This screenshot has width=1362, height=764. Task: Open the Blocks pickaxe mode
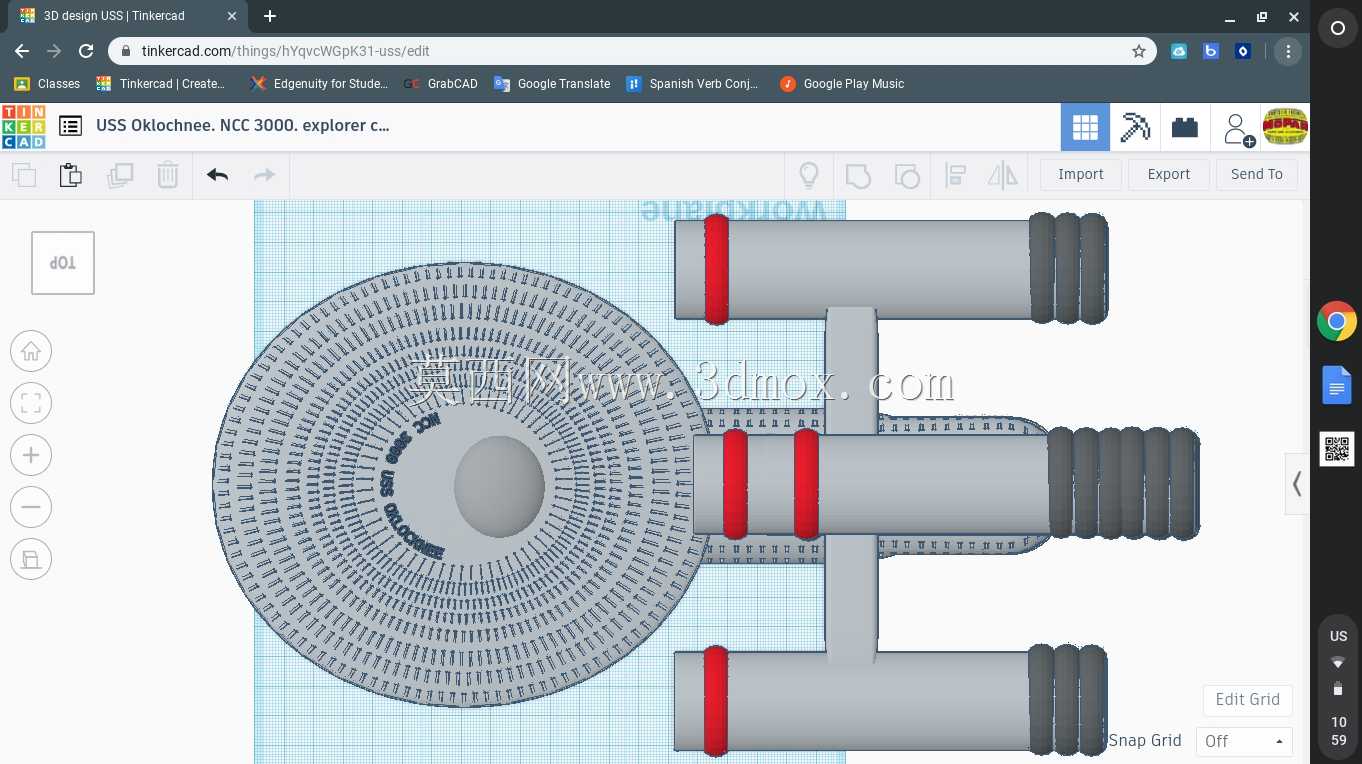click(x=1135, y=127)
